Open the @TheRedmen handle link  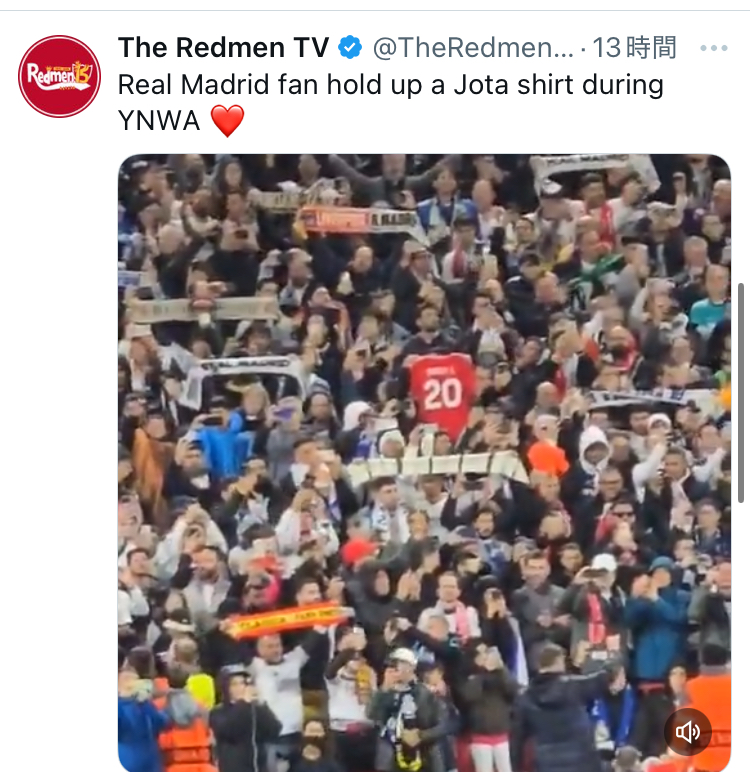point(473,48)
